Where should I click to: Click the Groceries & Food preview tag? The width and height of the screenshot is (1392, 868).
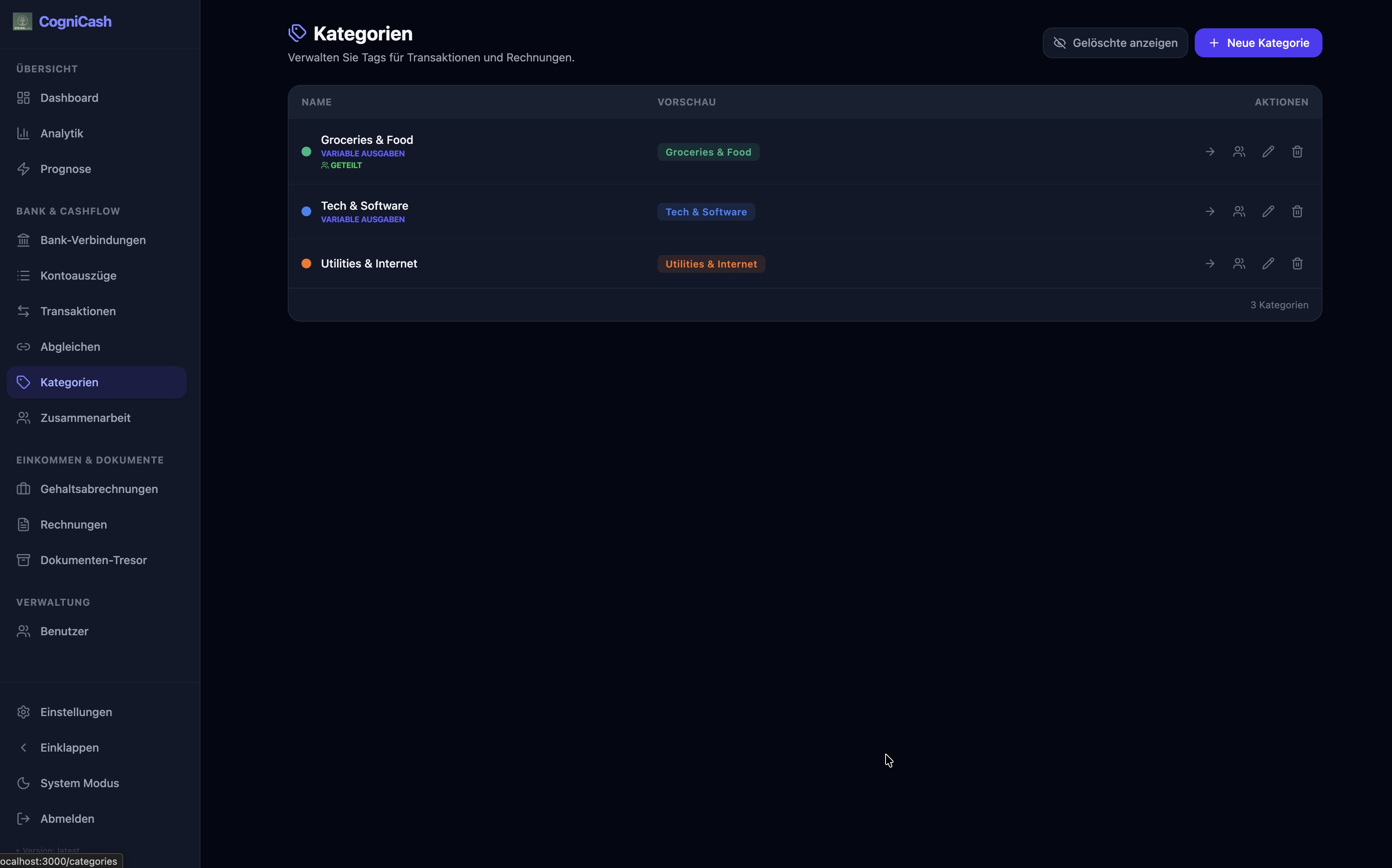(x=709, y=152)
